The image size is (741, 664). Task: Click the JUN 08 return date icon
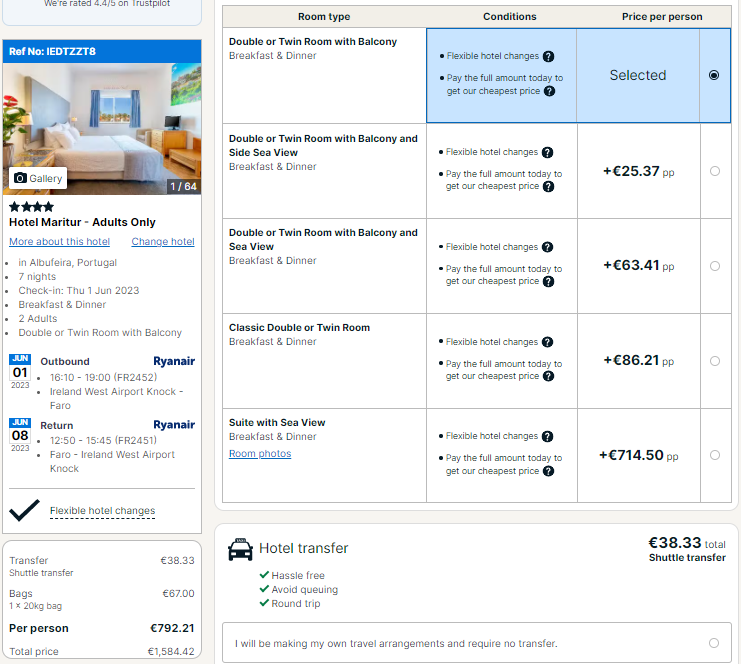(x=20, y=435)
